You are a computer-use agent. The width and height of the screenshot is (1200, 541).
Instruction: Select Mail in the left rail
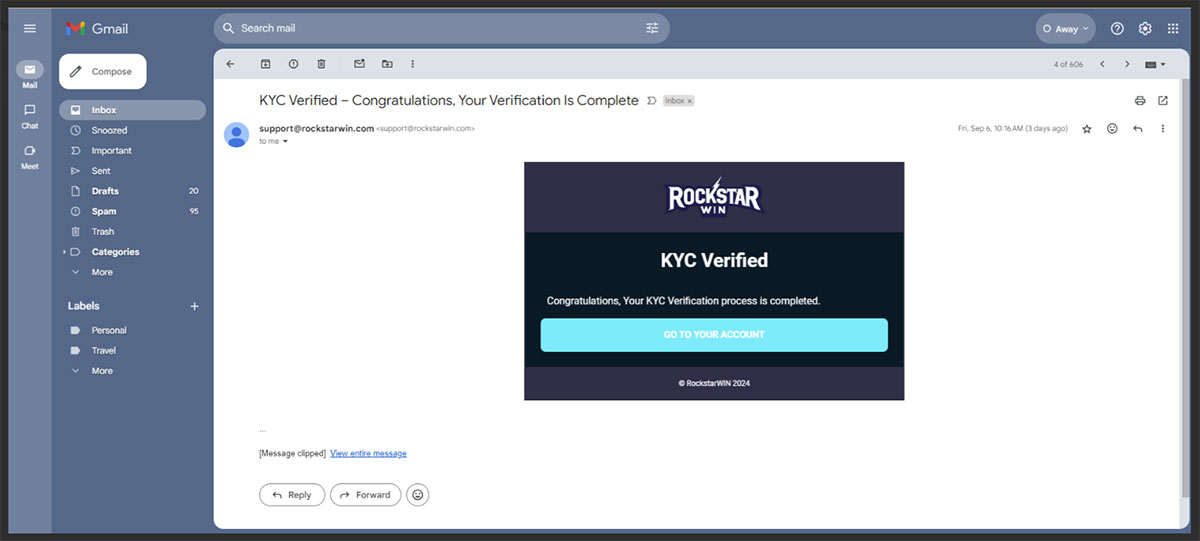point(30,75)
